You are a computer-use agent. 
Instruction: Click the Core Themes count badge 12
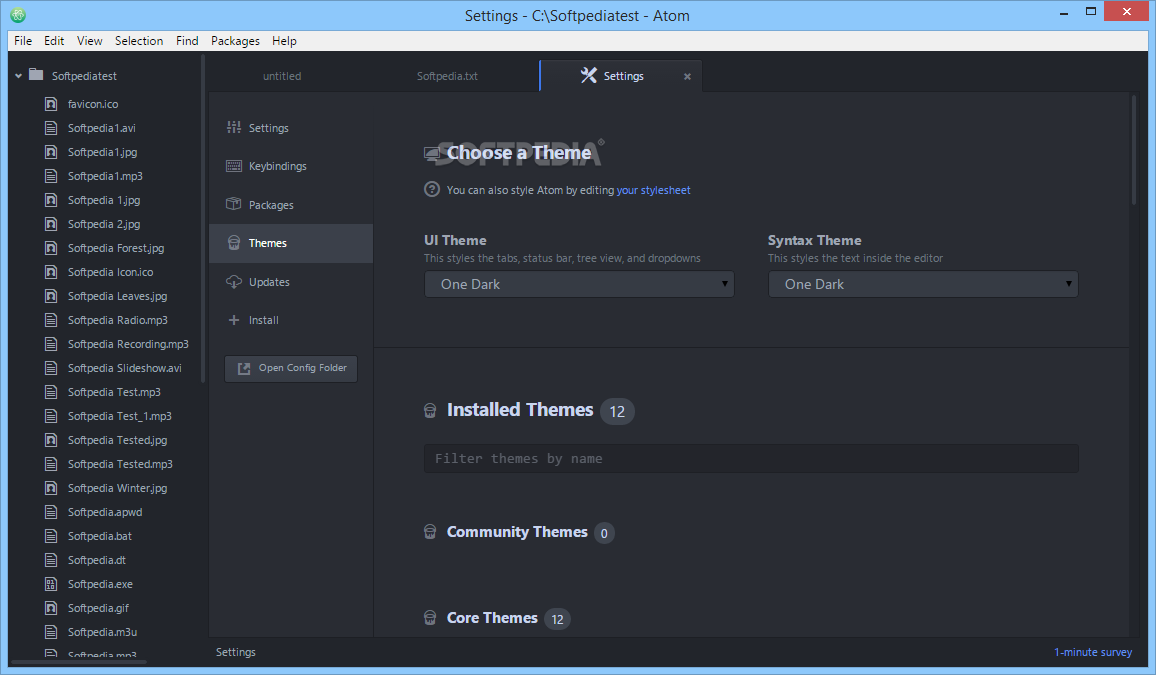557,619
